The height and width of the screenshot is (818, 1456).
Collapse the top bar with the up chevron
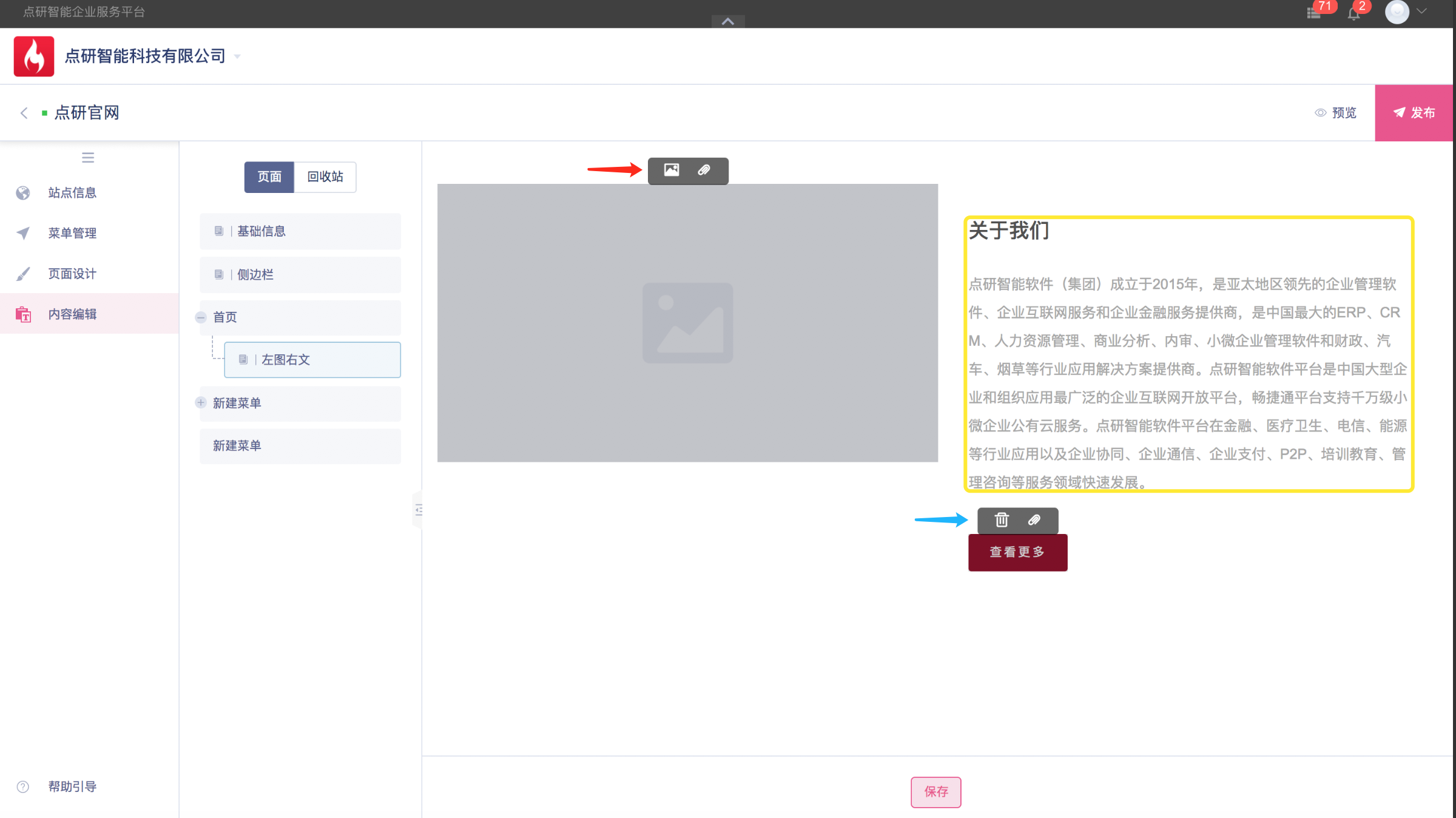[x=728, y=21]
